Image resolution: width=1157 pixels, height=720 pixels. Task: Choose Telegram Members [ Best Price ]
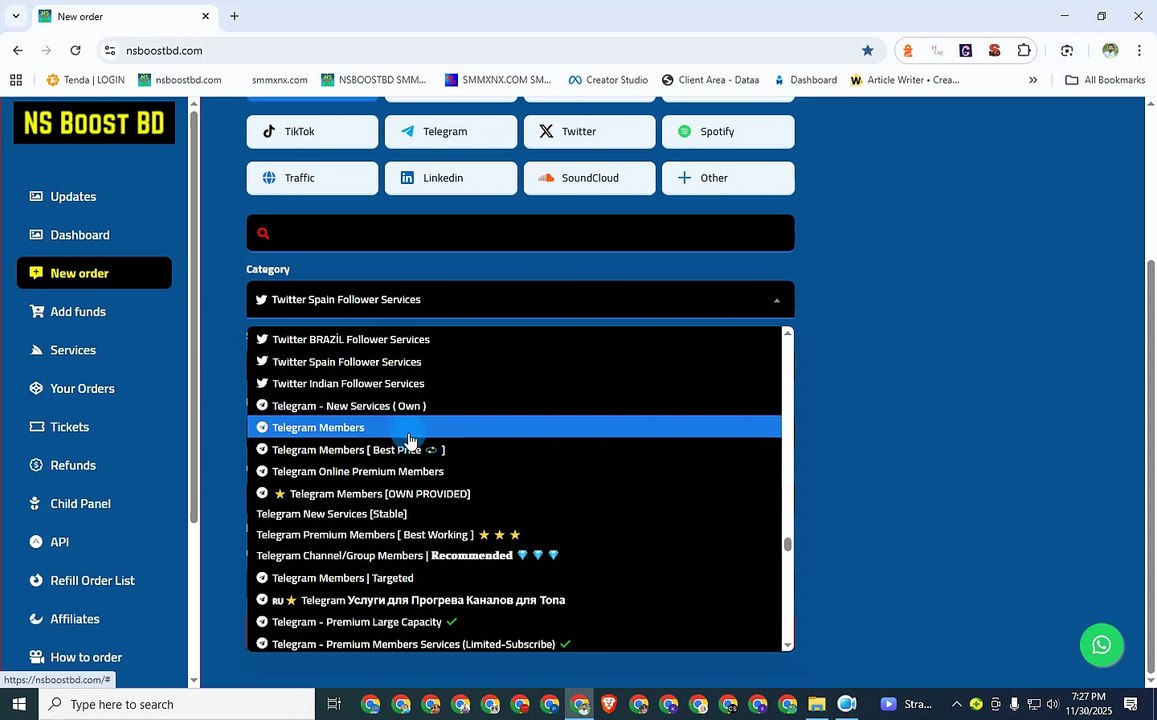pos(514,449)
